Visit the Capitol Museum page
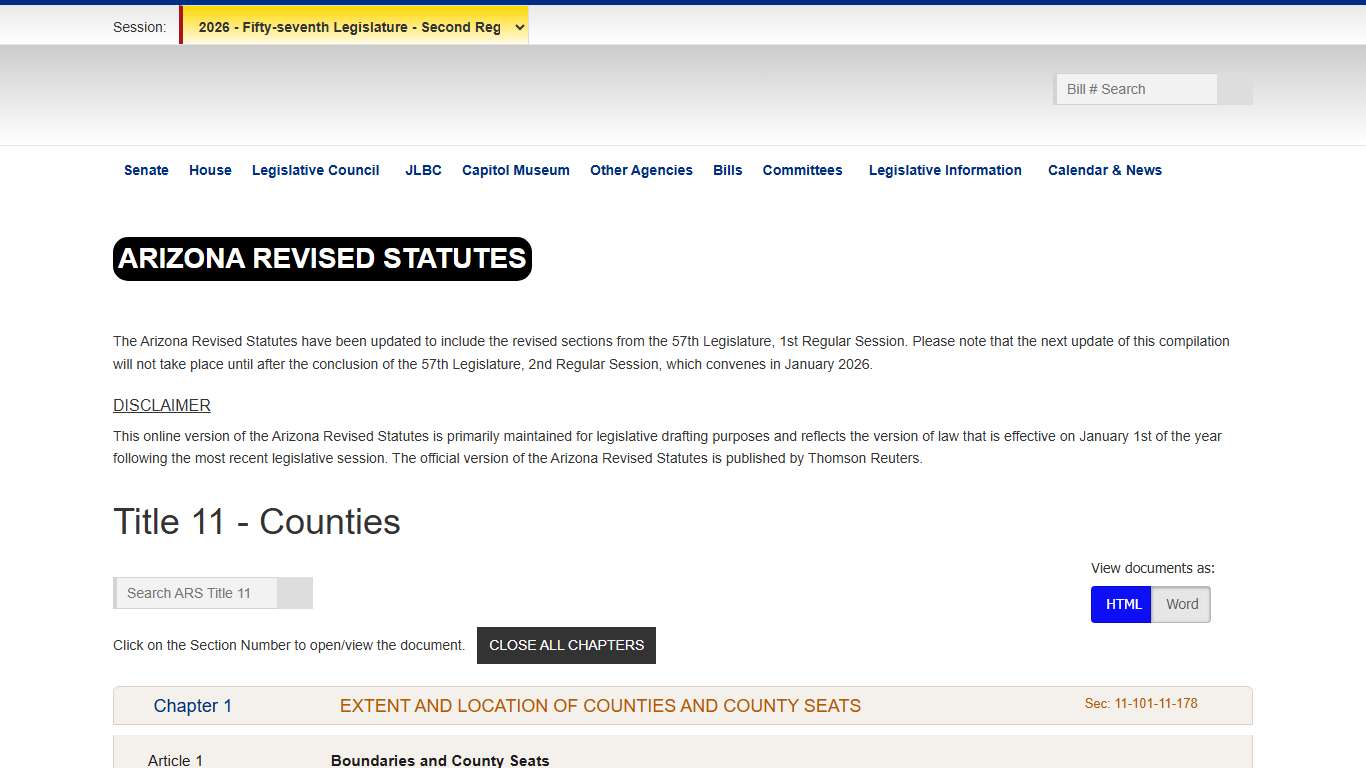 (x=515, y=170)
